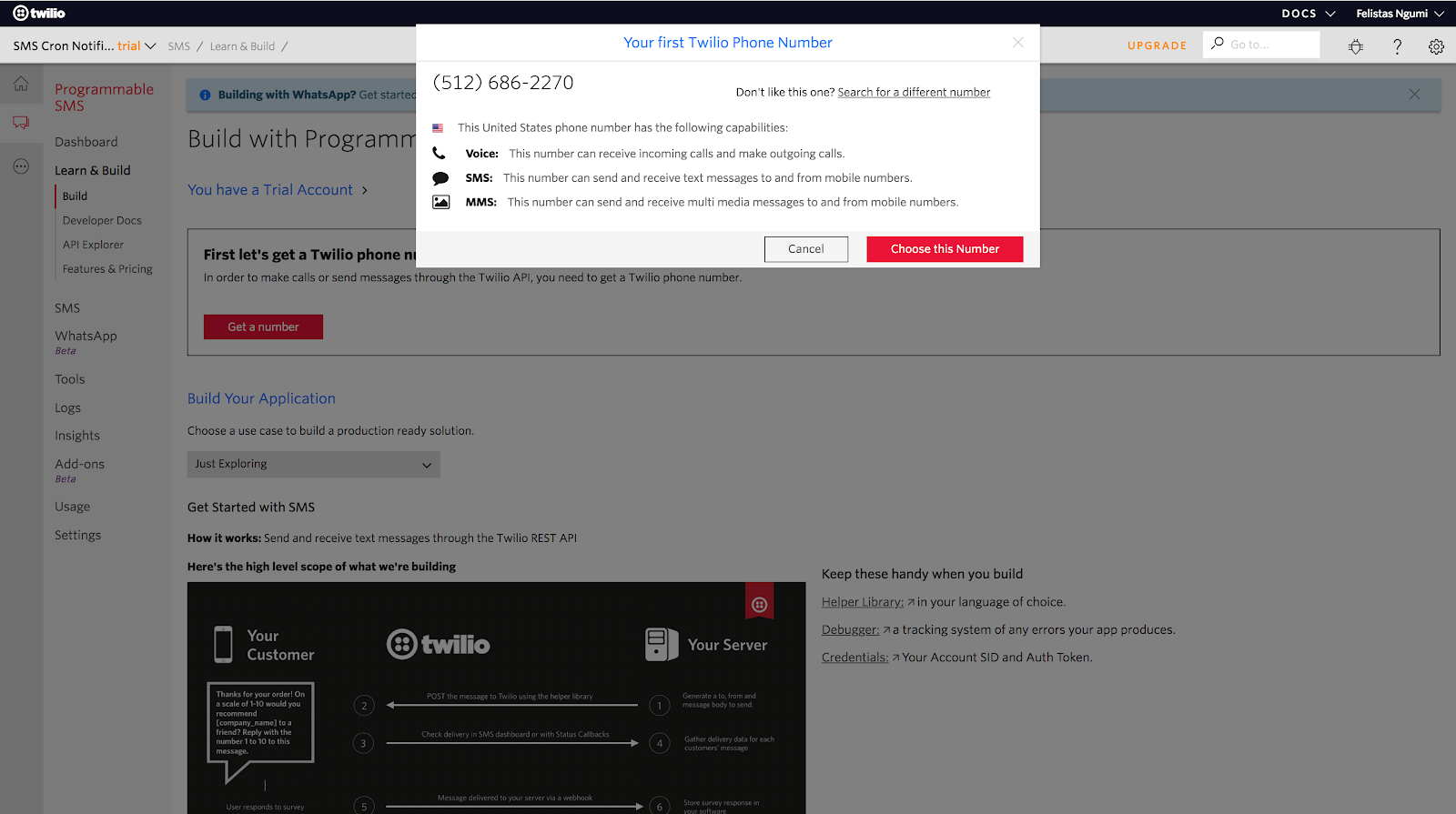The width and height of the screenshot is (1456, 814).
Task: Open Dashboard in the sidebar
Action: (86, 142)
